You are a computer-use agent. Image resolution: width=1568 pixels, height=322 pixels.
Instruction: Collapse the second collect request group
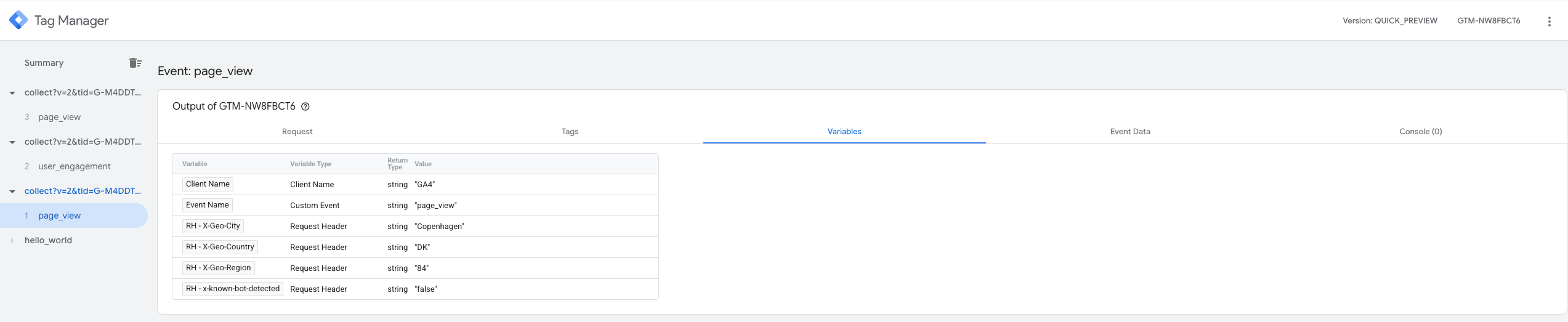(x=12, y=142)
